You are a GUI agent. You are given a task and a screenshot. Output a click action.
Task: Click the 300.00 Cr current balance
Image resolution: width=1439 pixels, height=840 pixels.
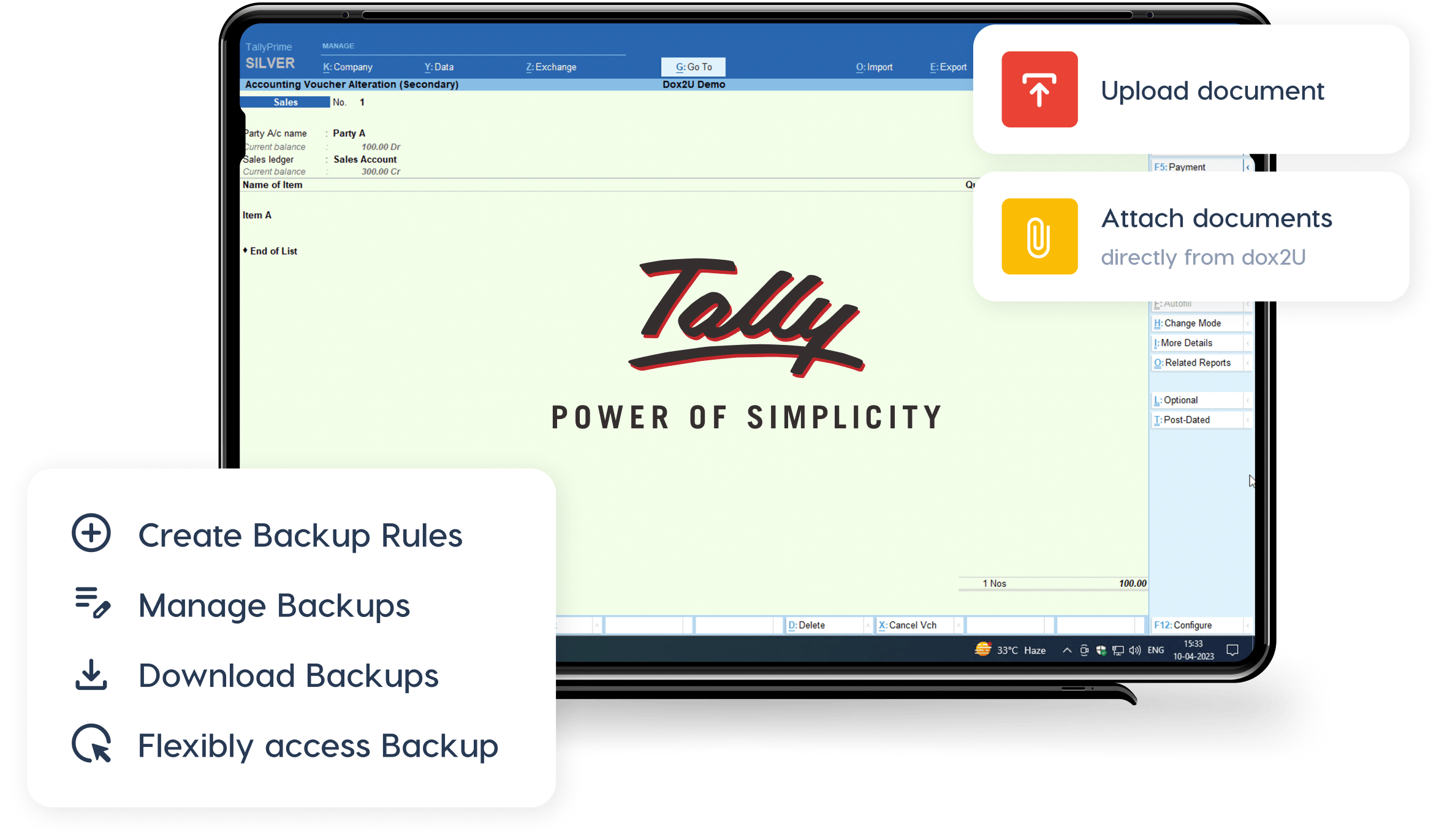pyautogui.click(x=381, y=172)
